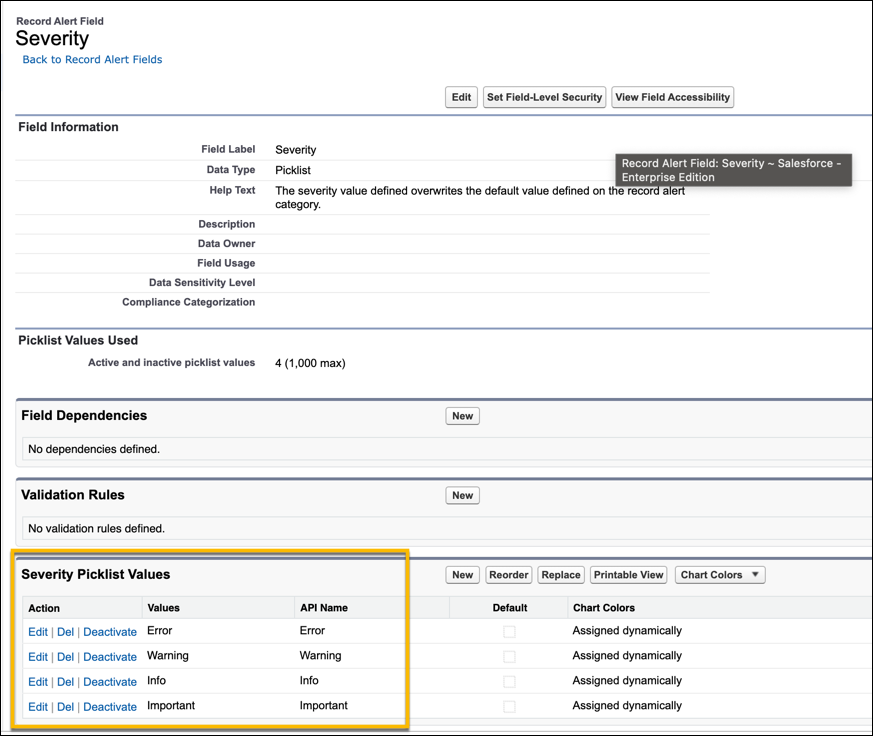Go back to Record Alert Fields
This screenshot has width=873, height=736.
coord(92,60)
